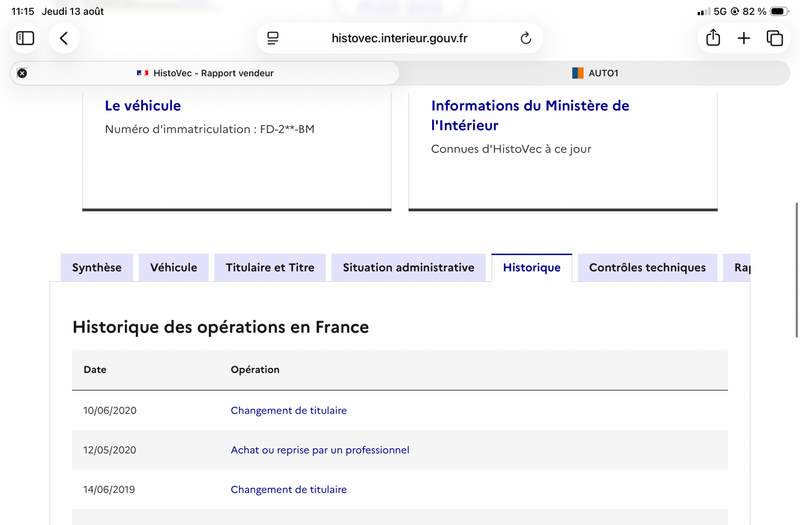Grab the page scrollbar on the right
The width and height of the screenshot is (800, 525).
[796, 270]
